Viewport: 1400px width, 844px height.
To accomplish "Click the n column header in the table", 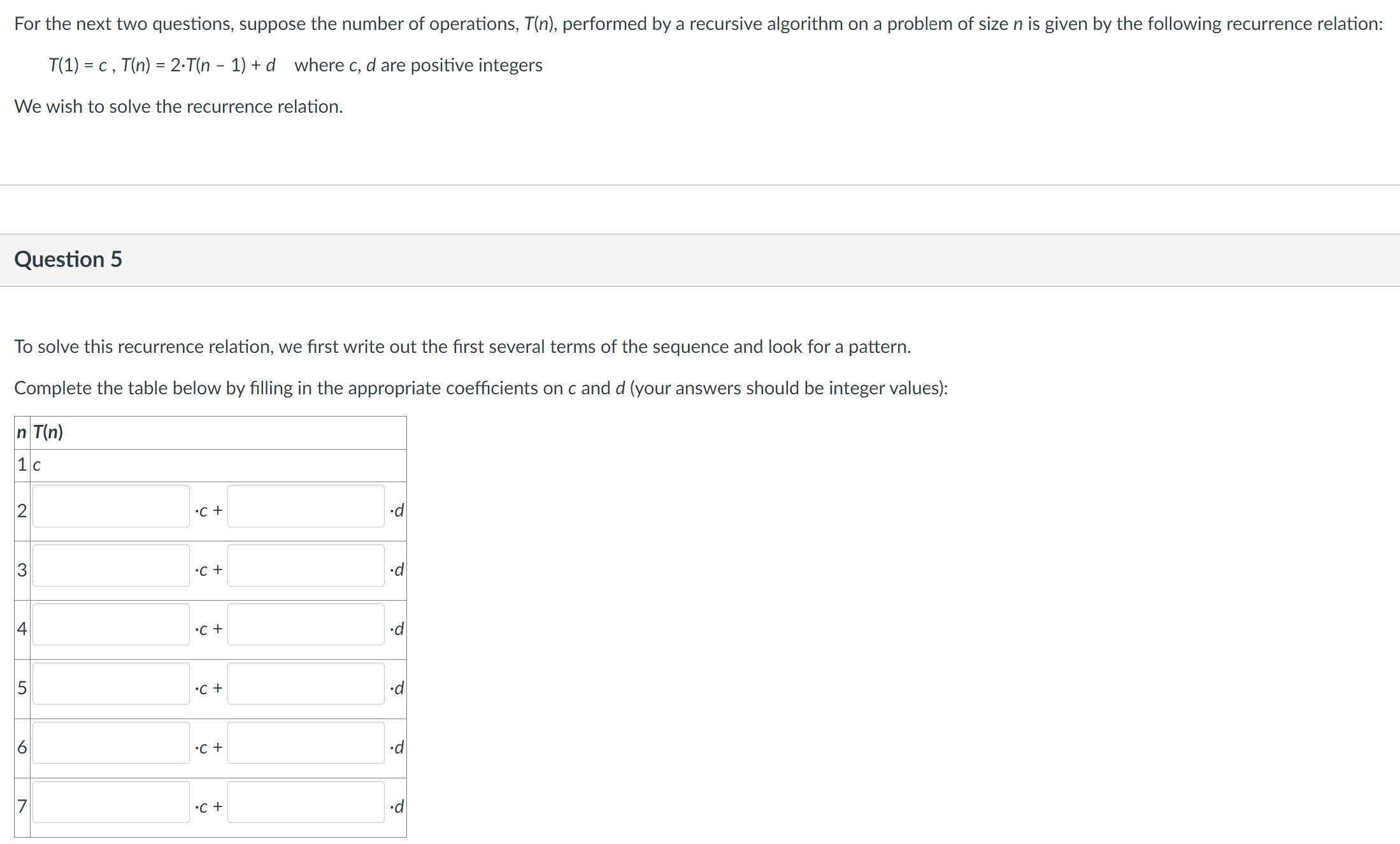I will (x=22, y=433).
